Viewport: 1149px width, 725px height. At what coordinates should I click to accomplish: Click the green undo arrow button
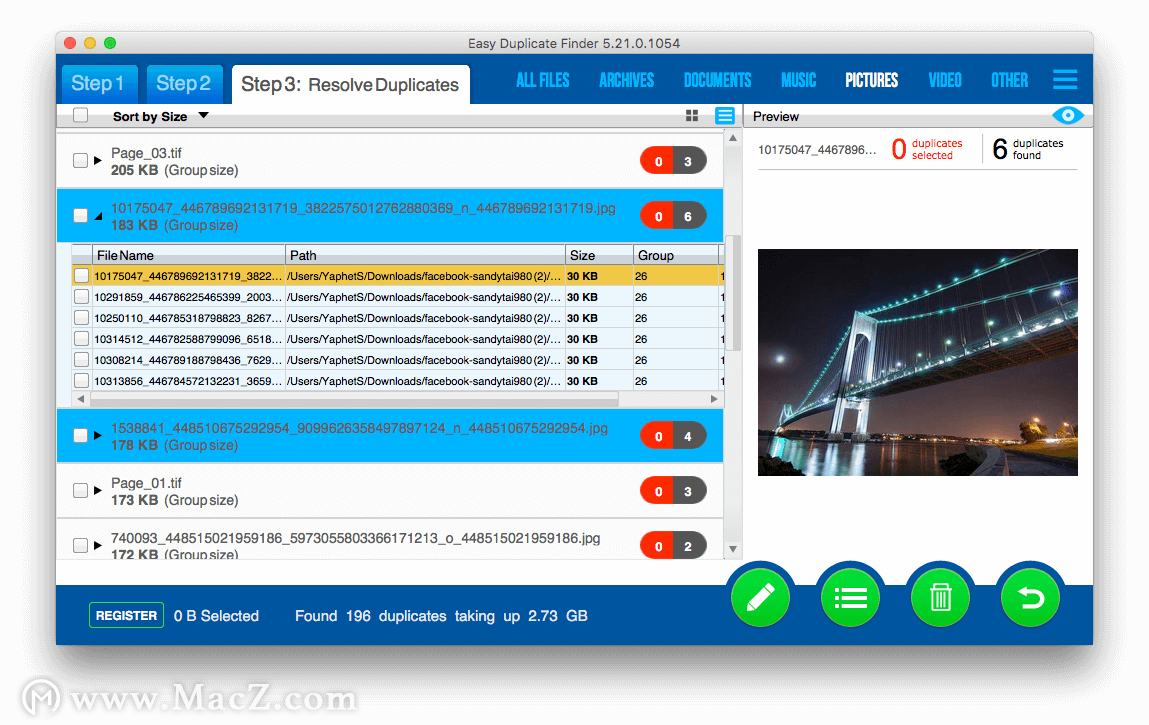coord(1030,597)
